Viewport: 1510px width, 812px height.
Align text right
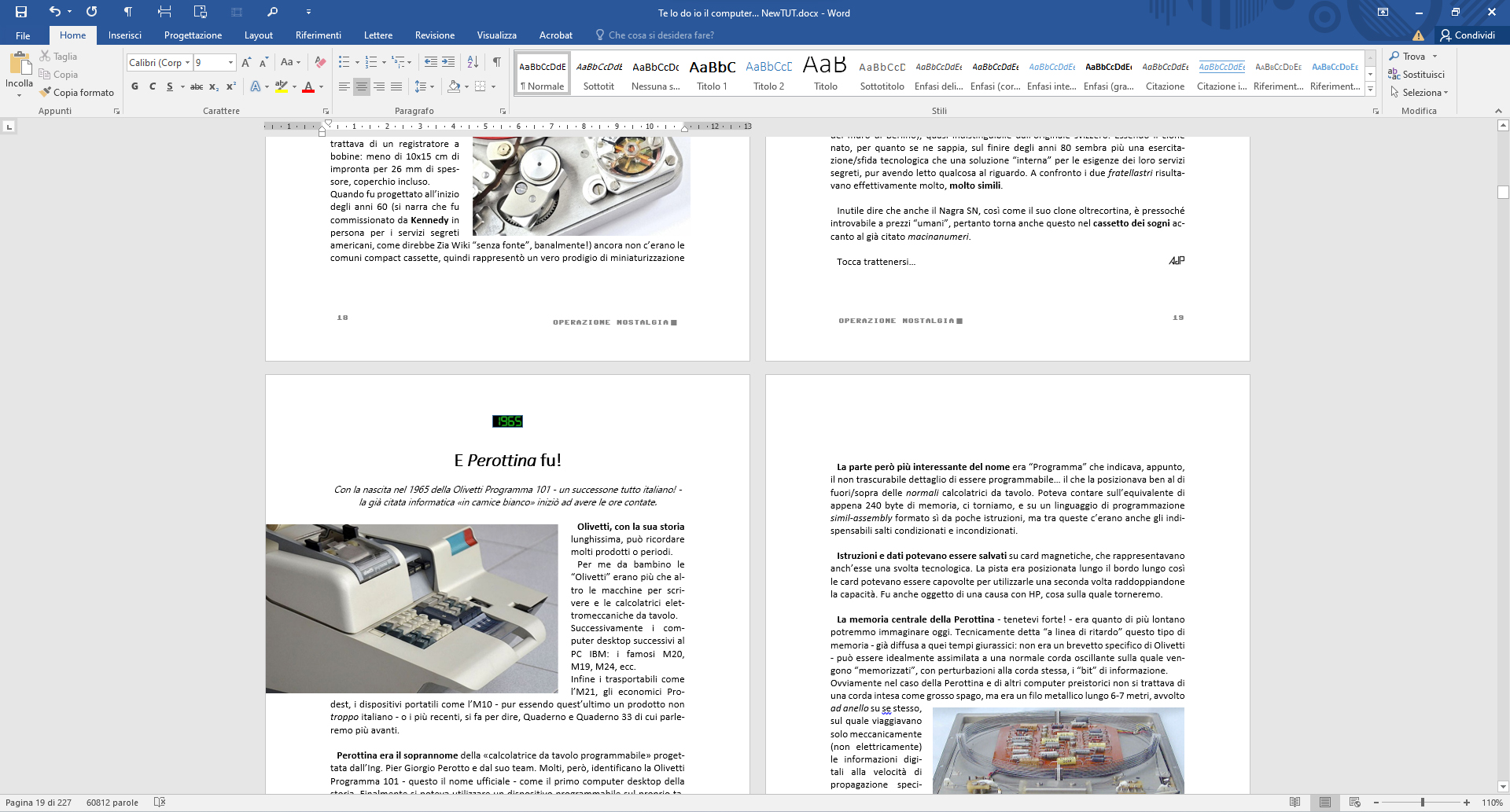click(379, 86)
